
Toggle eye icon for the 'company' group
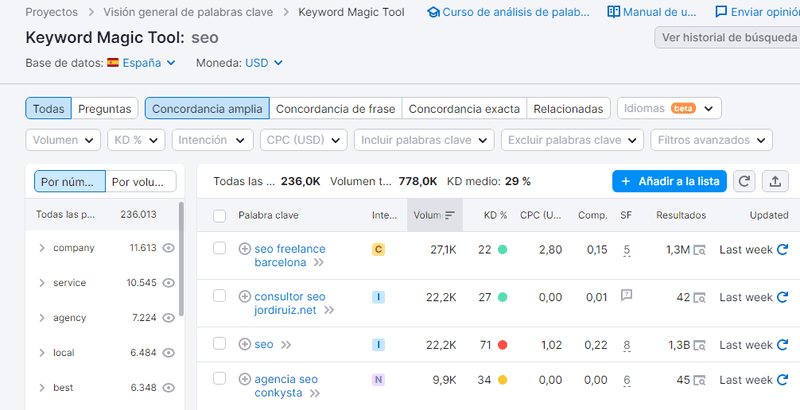(168, 248)
